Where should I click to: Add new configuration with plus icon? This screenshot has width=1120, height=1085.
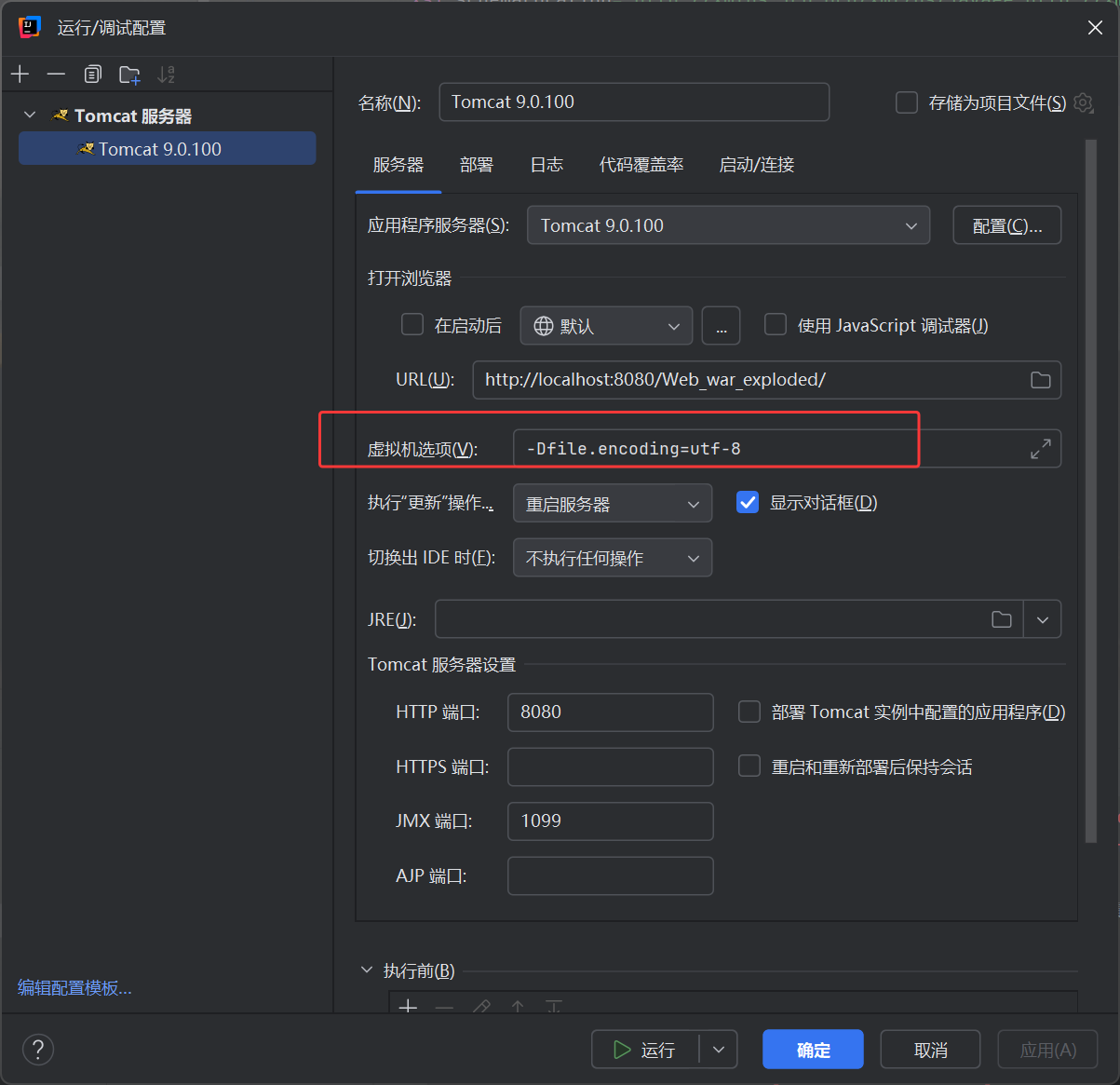[20, 75]
